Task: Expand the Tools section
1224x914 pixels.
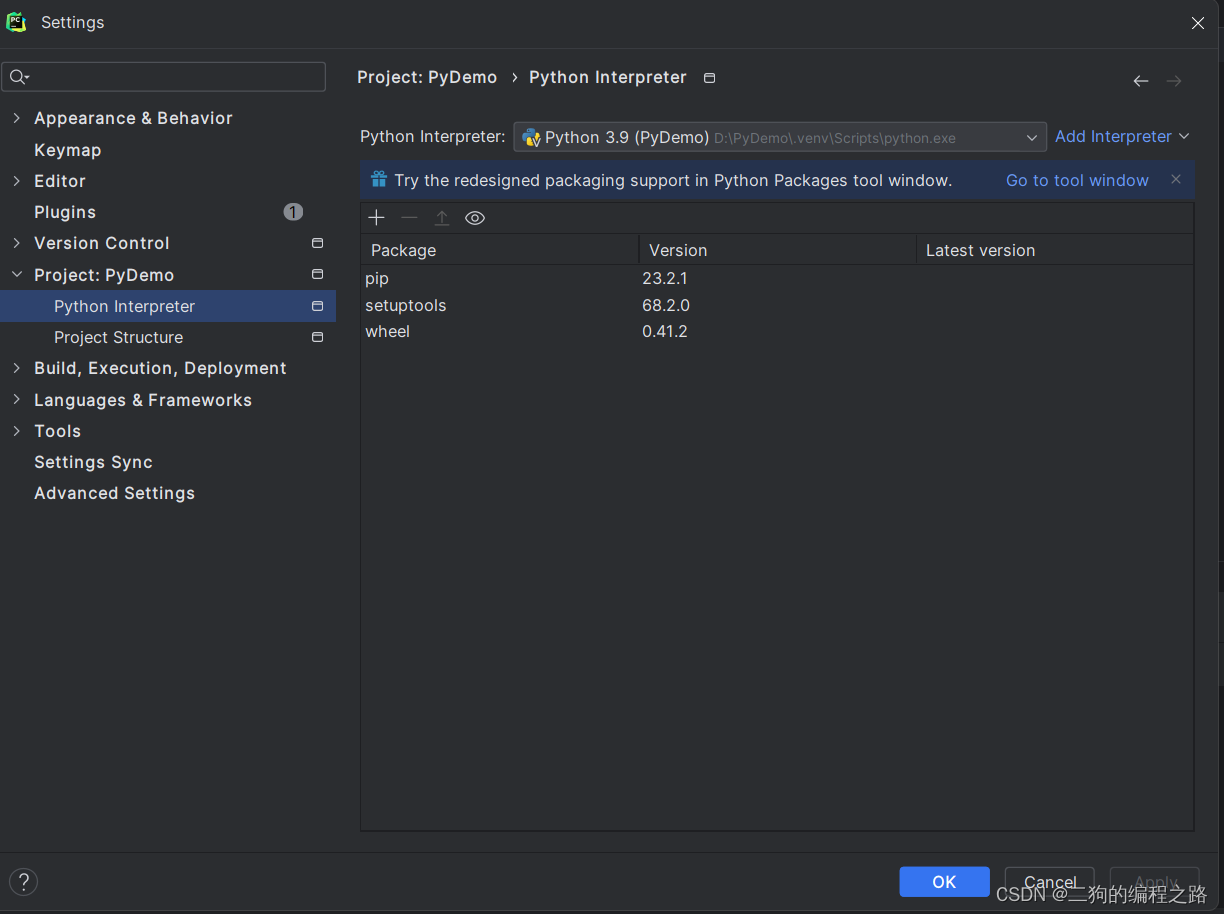Action: (16, 431)
